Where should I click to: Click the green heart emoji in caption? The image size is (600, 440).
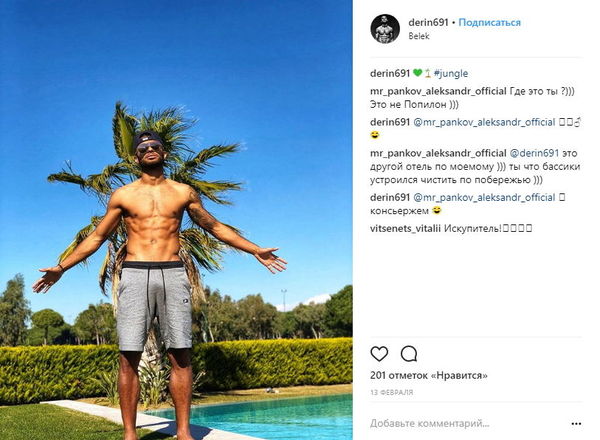coord(417,73)
